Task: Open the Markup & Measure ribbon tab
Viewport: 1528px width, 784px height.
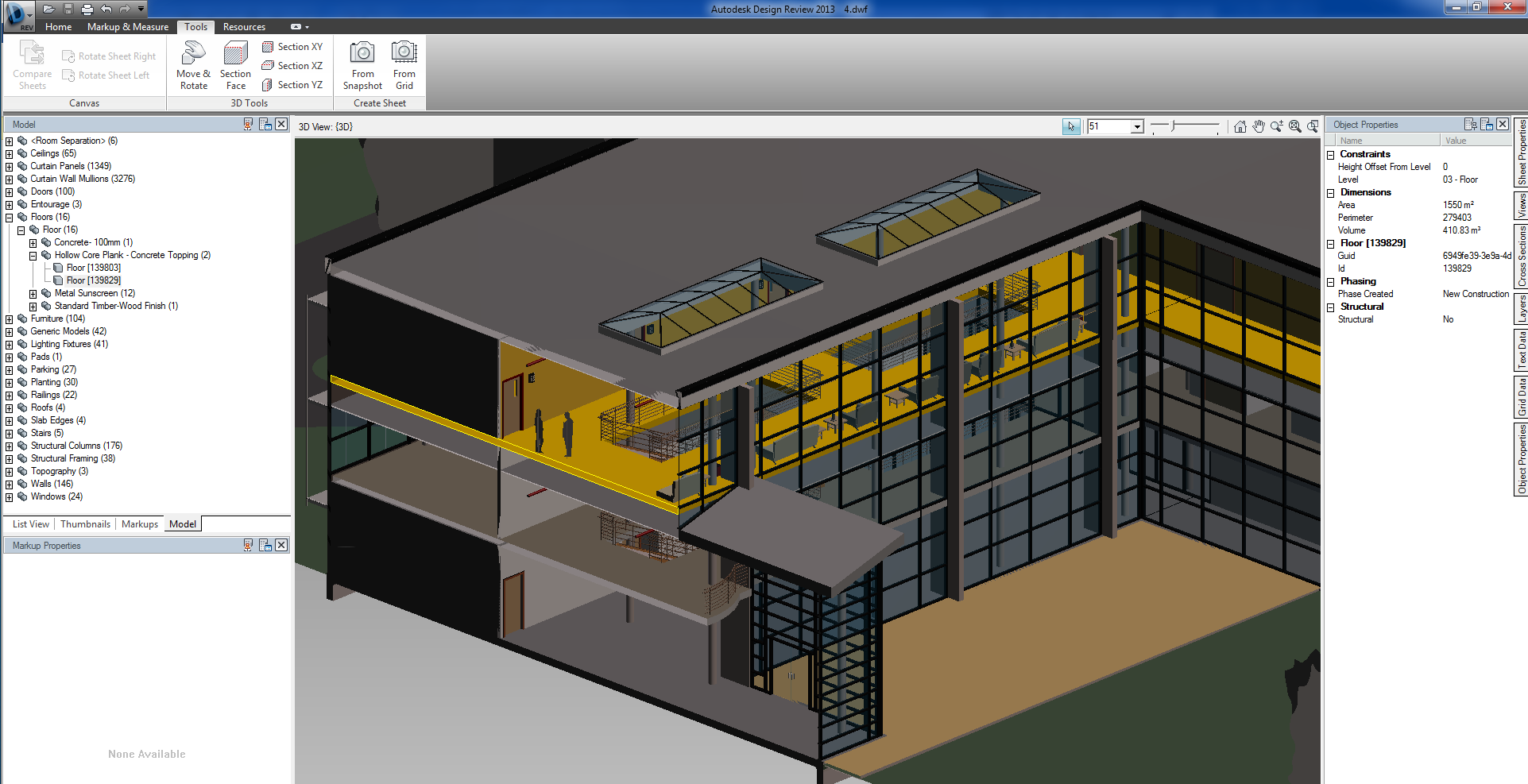Action: click(x=128, y=27)
